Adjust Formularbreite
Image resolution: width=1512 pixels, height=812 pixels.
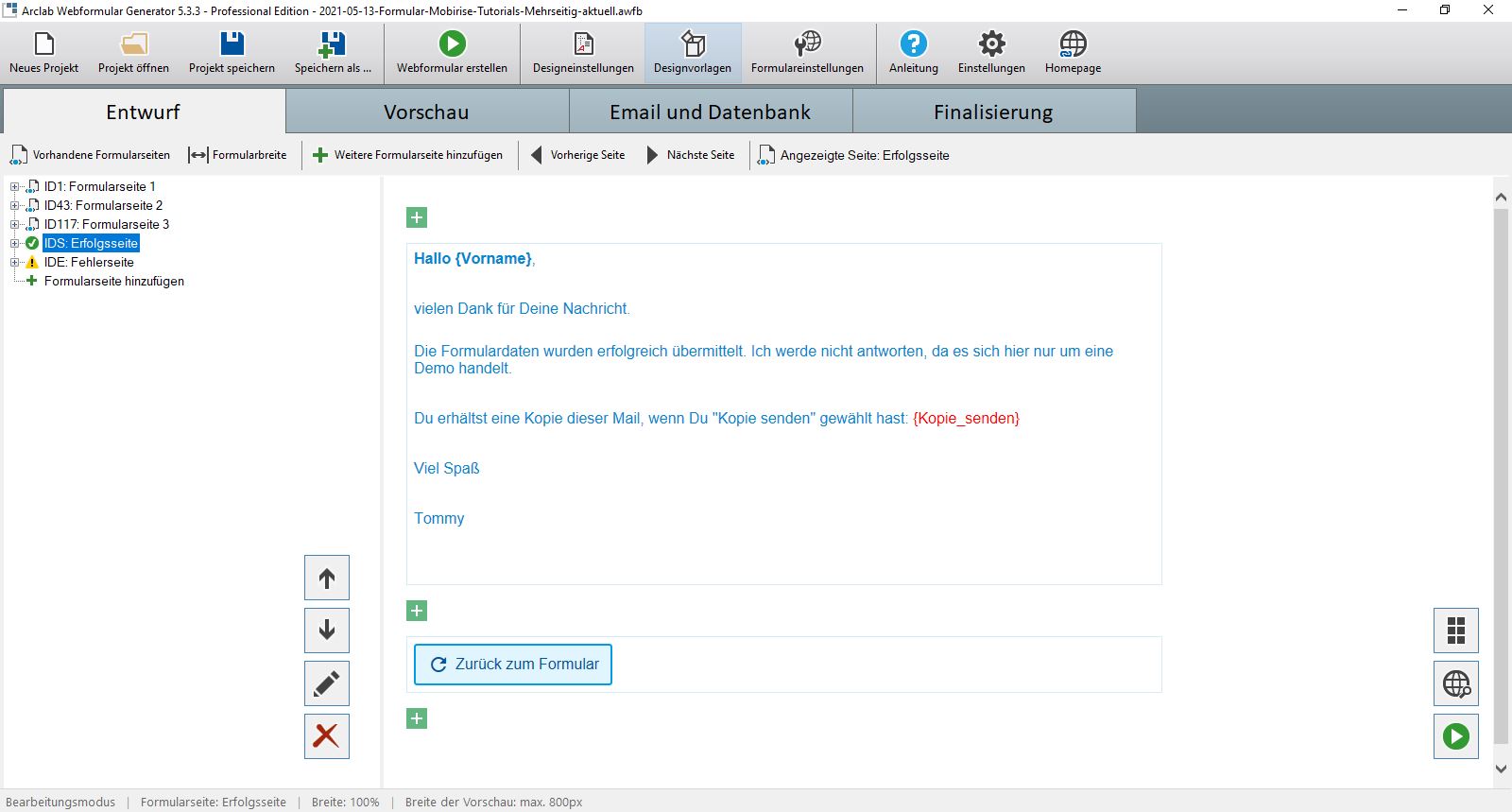pos(238,155)
